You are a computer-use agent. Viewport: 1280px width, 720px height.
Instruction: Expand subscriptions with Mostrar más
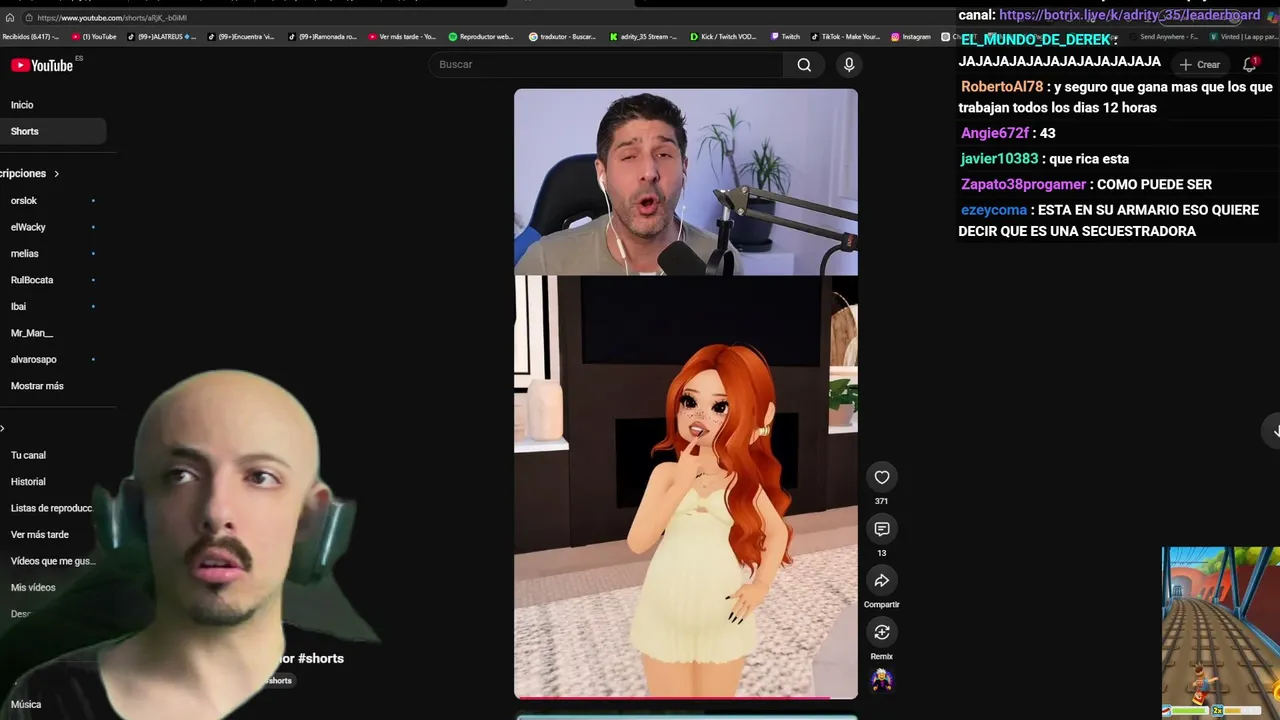click(37, 386)
